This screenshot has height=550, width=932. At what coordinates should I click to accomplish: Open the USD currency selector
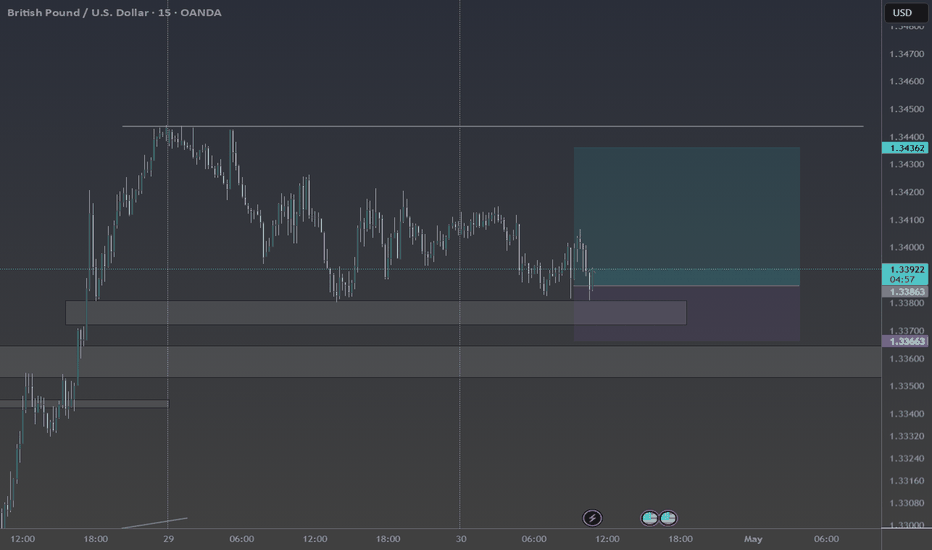coord(902,12)
